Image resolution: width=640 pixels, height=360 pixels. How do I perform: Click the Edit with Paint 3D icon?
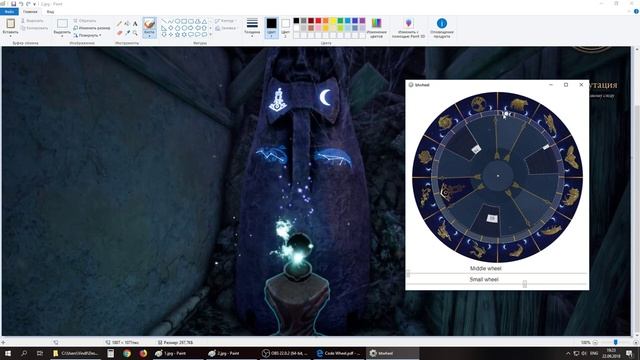[x=409, y=23]
